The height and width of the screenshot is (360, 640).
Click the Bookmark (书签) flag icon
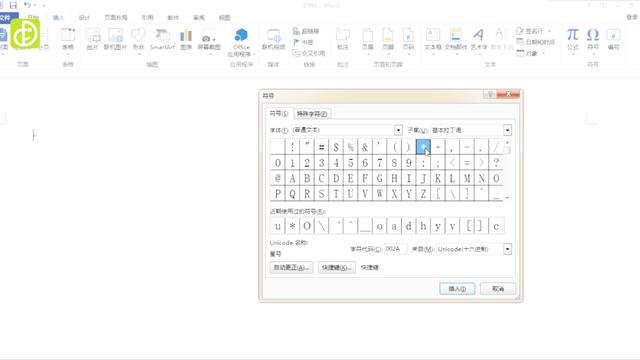tap(297, 42)
